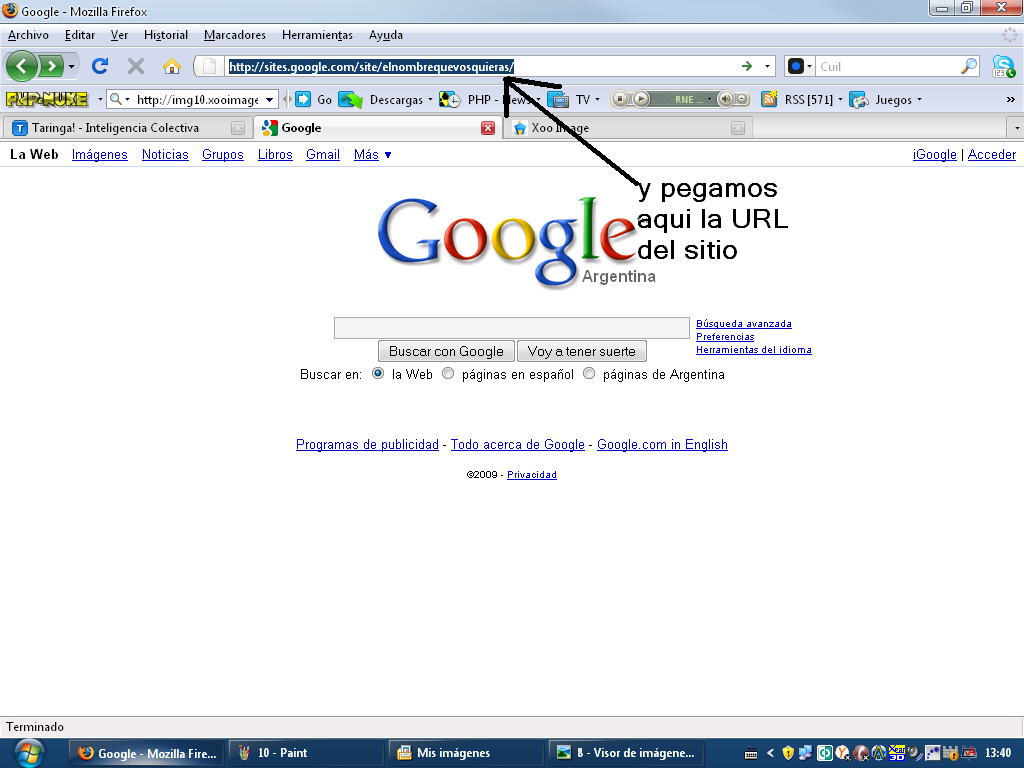Click the yellow security shield tray icon
Screen dimensions: 1024x768
coord(788,753)
